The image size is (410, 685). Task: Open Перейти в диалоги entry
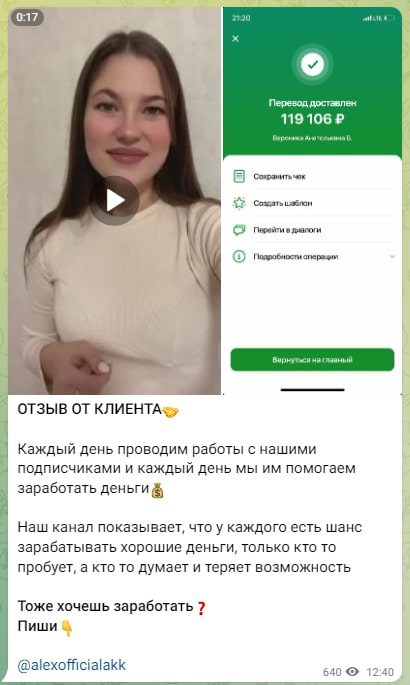tap(312, 230)
